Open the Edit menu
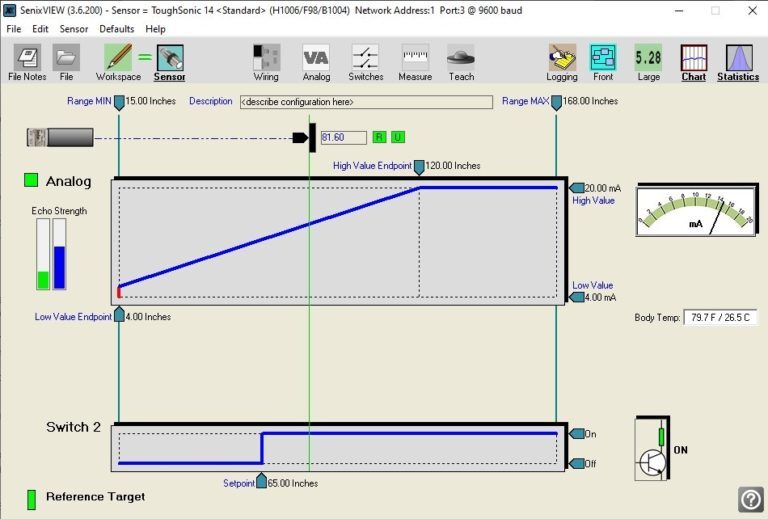The image size is (768, 519). point(40,29)
